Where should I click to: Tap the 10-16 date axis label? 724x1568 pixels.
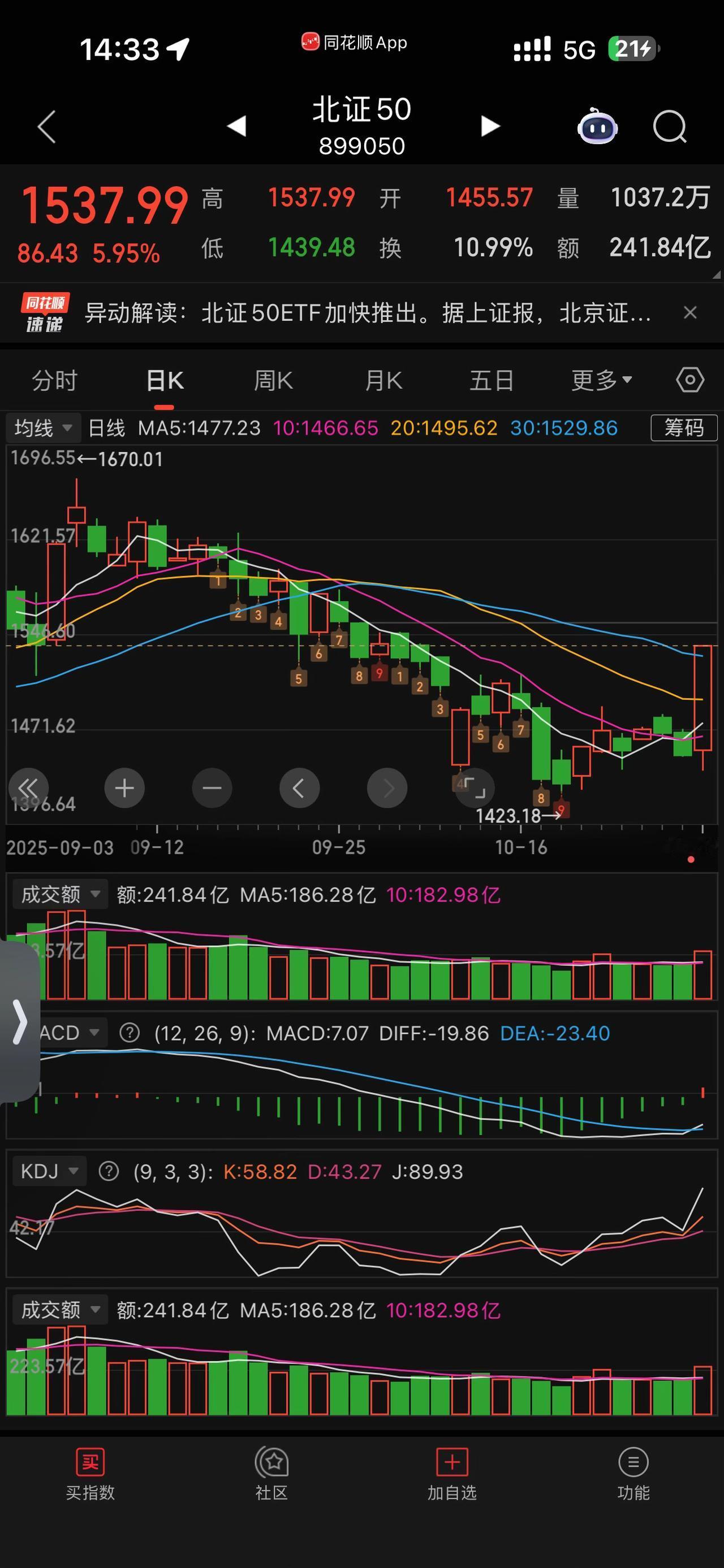[522, 847]
